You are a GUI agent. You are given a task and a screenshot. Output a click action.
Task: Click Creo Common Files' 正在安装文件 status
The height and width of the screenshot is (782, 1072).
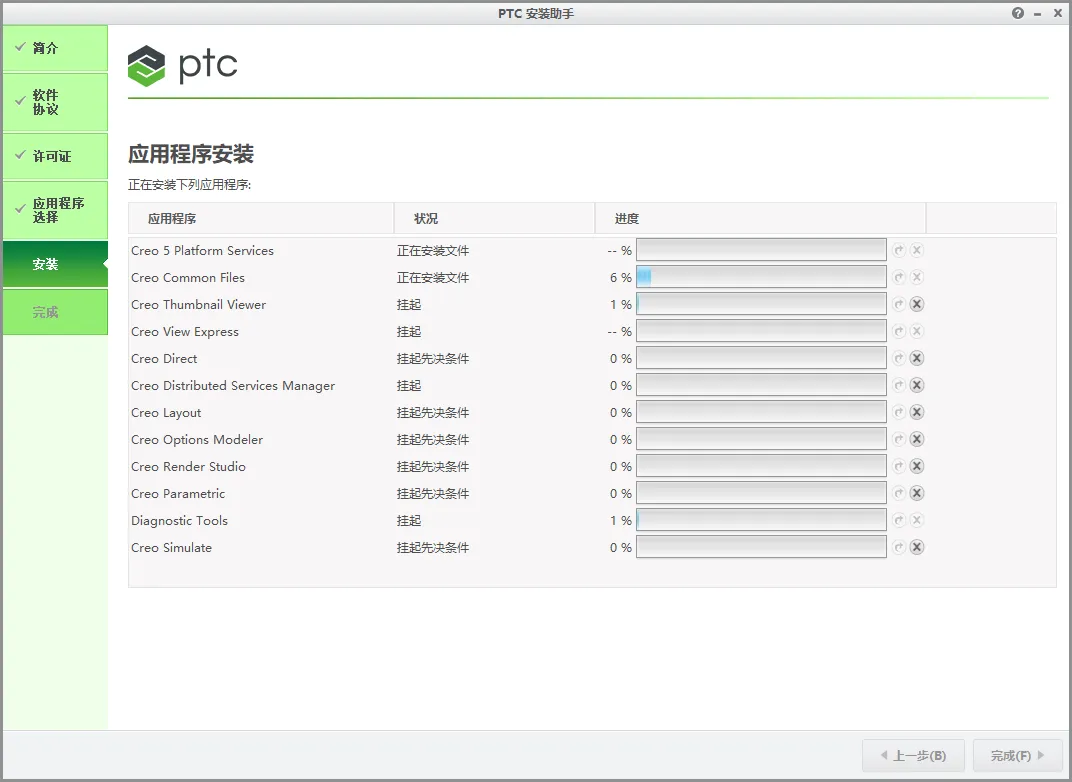click(x=433, y=278)
